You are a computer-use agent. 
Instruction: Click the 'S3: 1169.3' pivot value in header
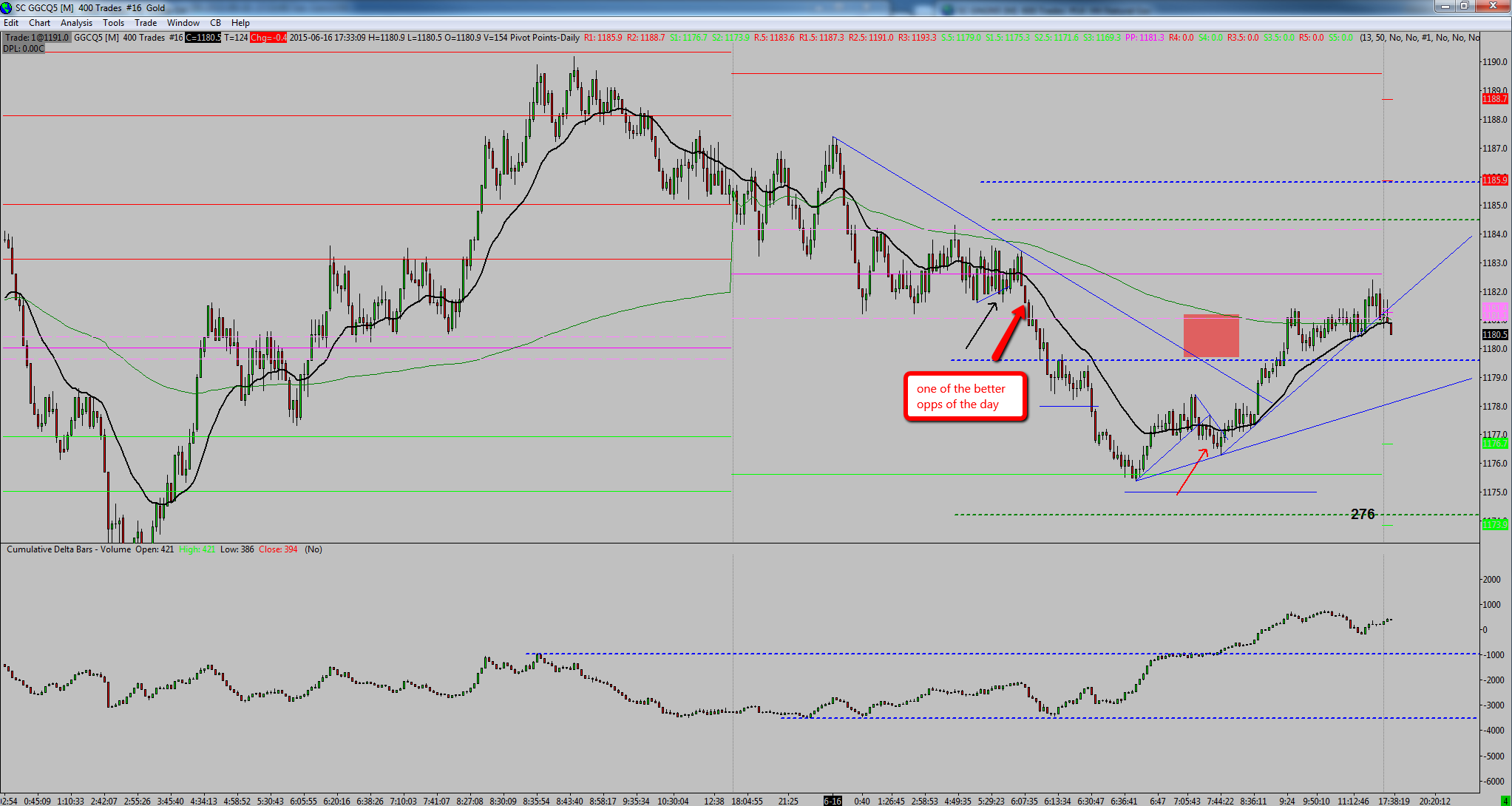[x=1102, y=38]
